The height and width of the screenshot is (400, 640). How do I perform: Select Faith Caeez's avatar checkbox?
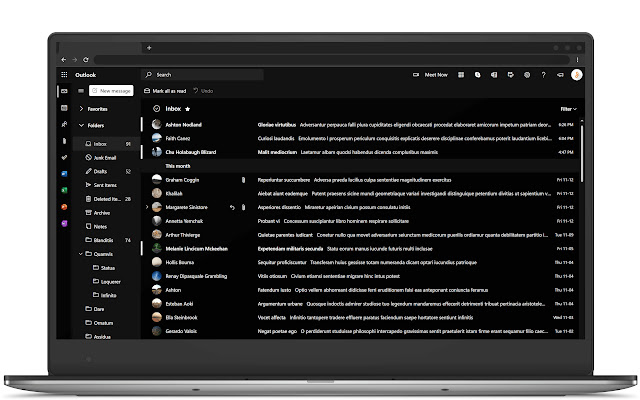click(157, 138)
